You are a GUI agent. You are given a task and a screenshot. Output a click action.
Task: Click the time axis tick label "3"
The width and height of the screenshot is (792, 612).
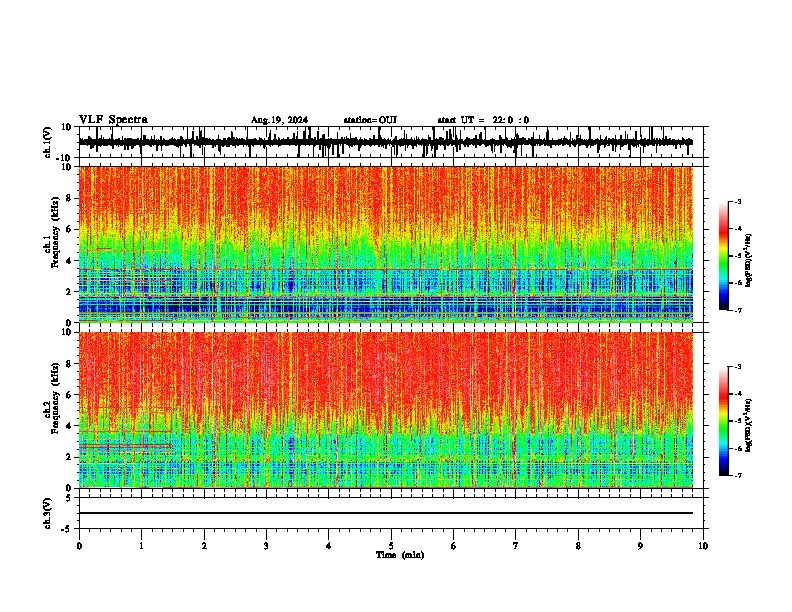click(x=266, y=546)
